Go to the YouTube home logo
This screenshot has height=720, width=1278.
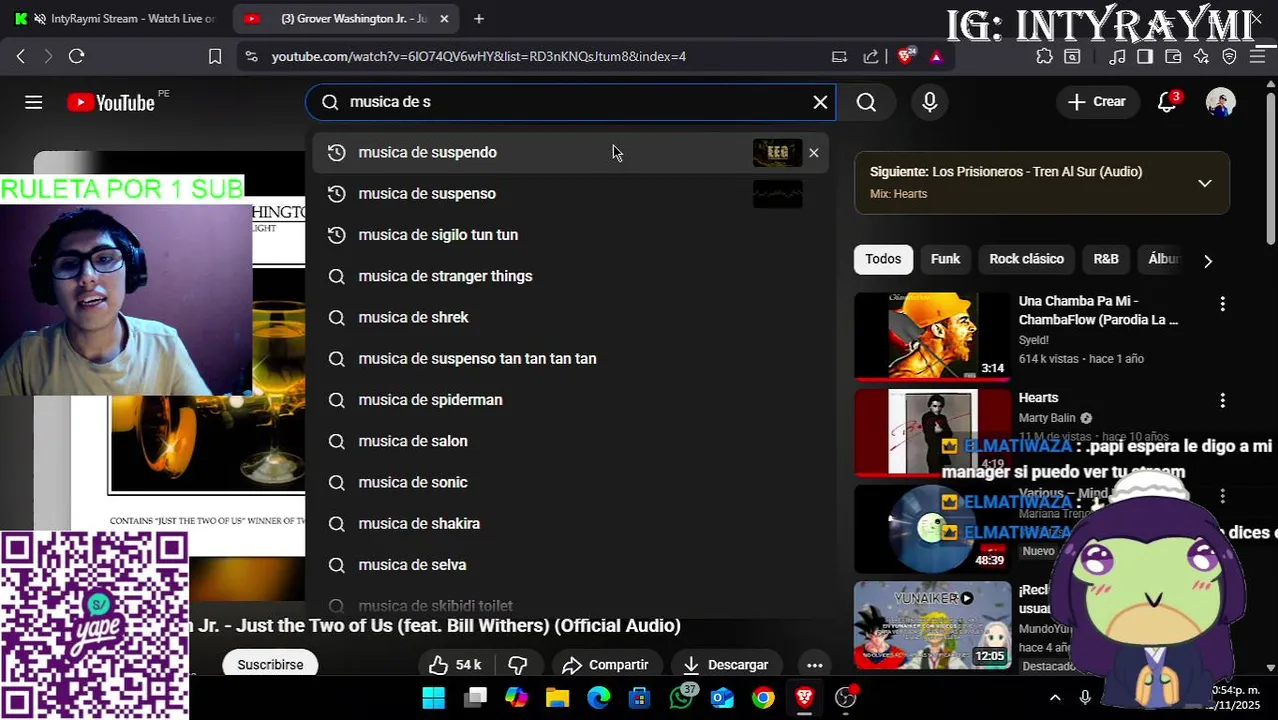tap(111, 102)
